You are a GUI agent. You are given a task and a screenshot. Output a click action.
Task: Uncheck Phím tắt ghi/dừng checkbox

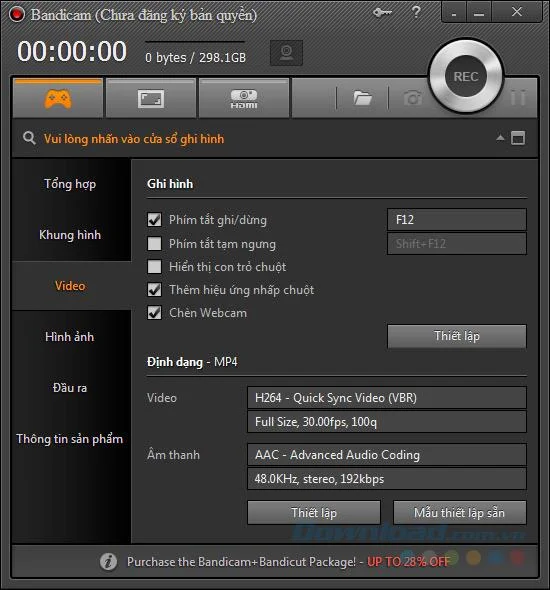(x=154, y=220)
